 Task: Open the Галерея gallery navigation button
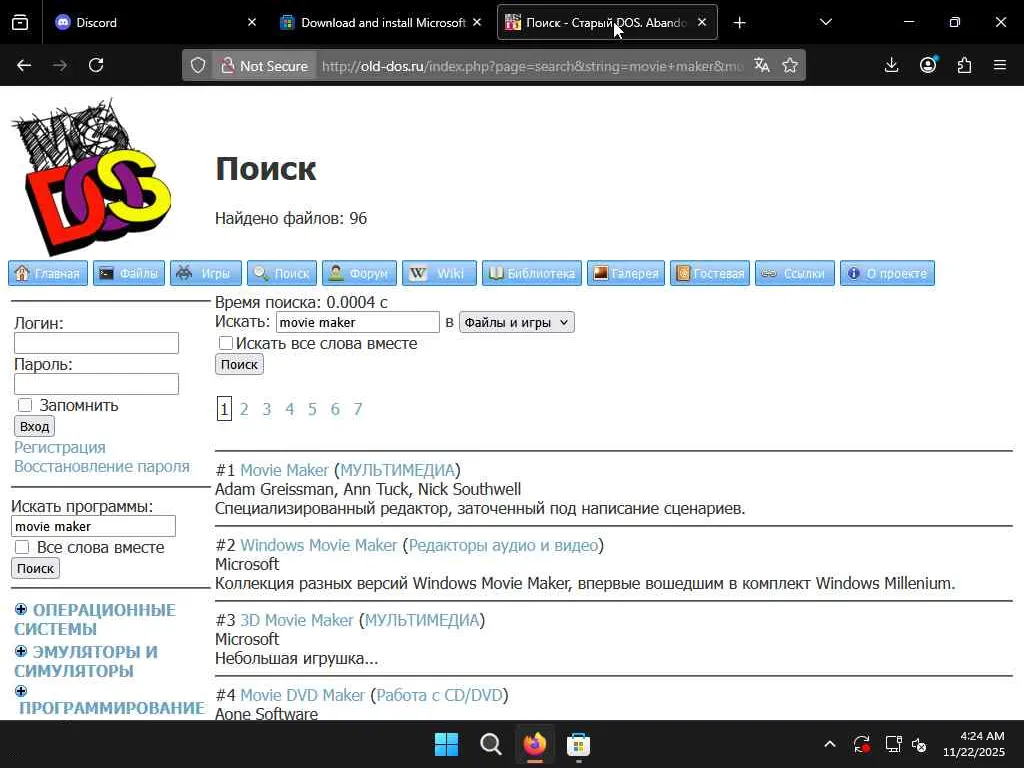coord(626,273)
